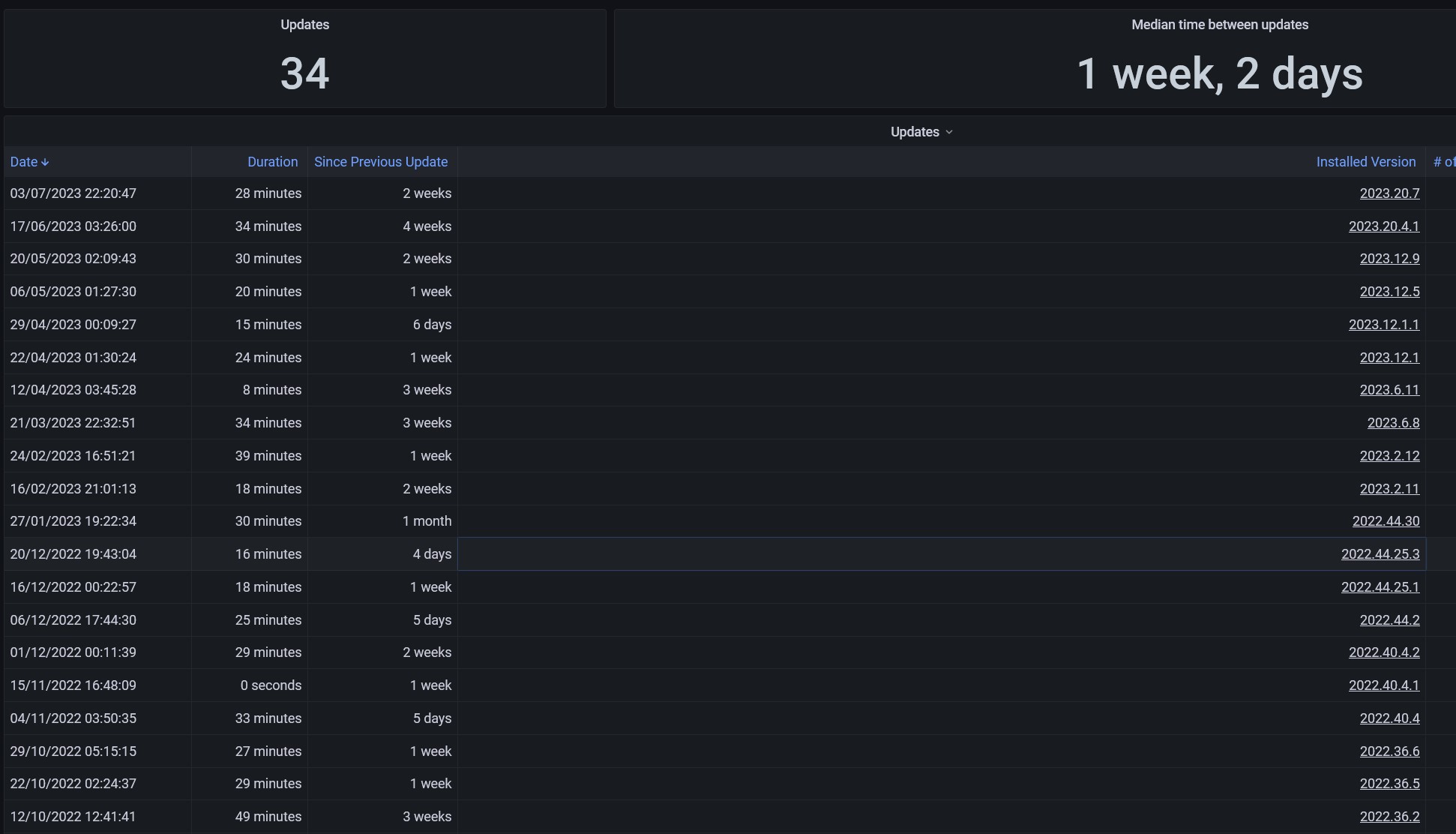This screenshot has height=834, width=1456.
Task: Open version 2023.6.11 link
Action: 1389,390
